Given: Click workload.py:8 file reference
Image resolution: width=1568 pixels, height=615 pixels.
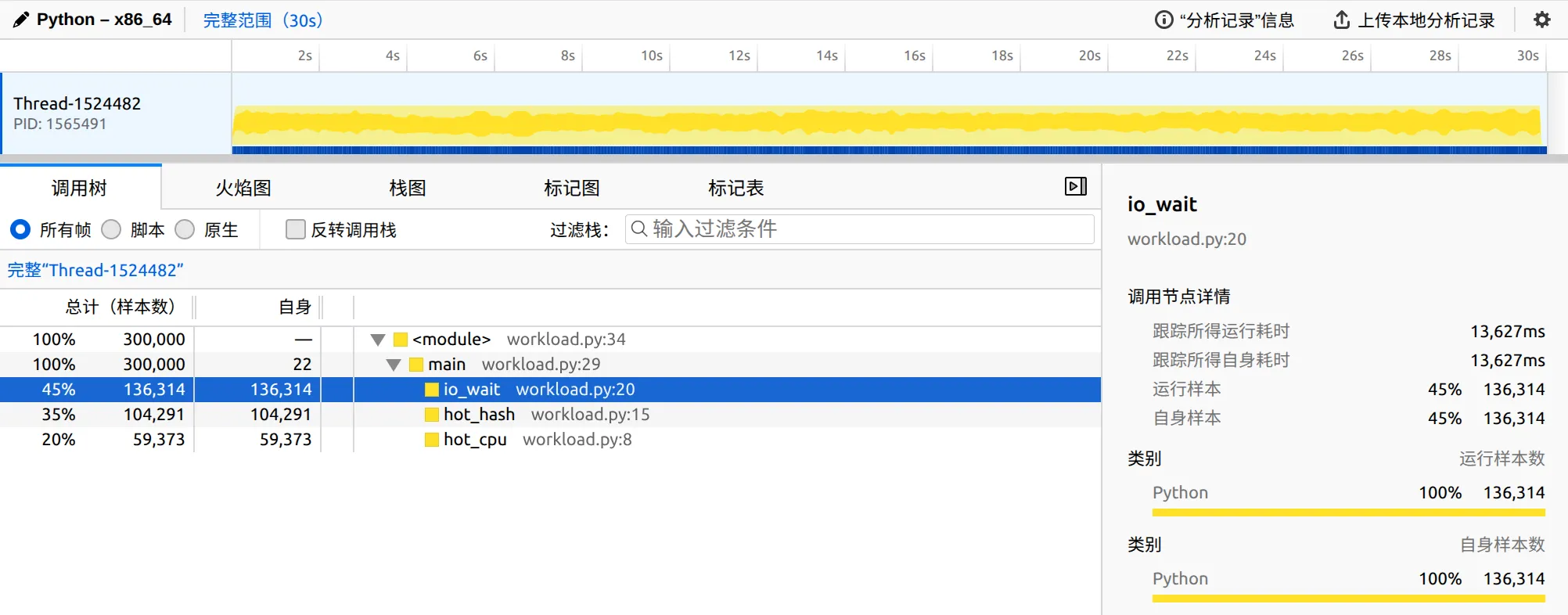Looking at the screenshot, I should click(577, 440).
